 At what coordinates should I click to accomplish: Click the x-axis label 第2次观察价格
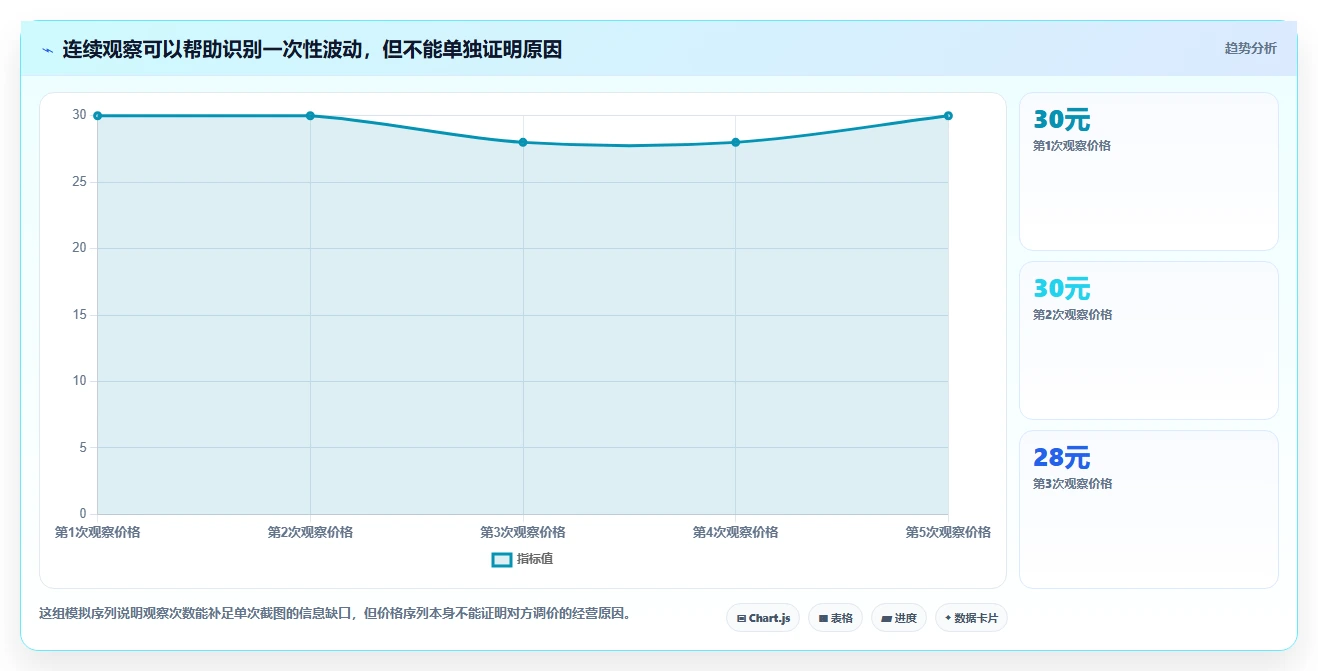[310, 532]
